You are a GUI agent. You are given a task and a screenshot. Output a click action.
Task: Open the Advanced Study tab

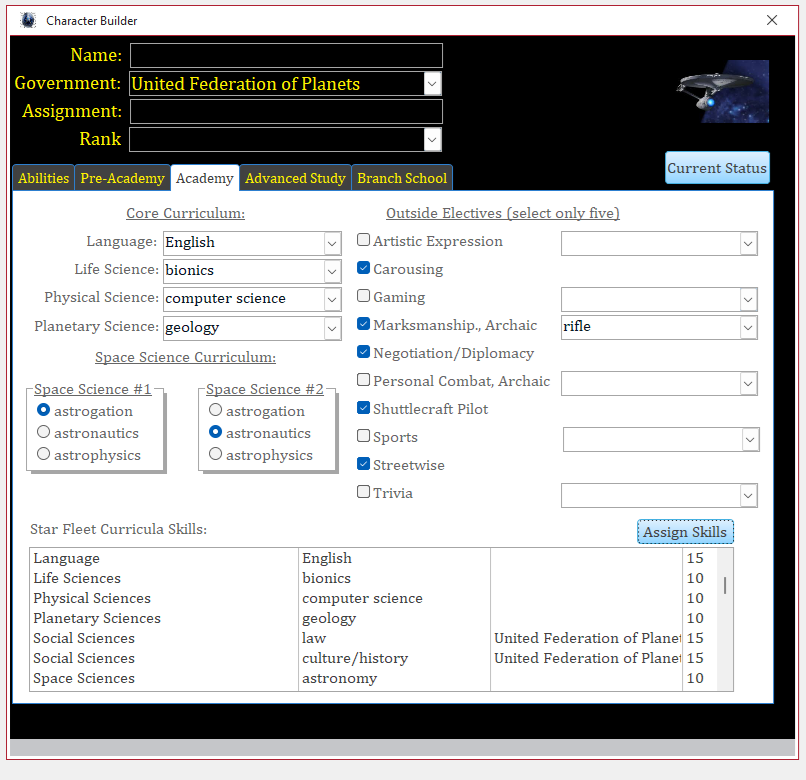(295, 179)
